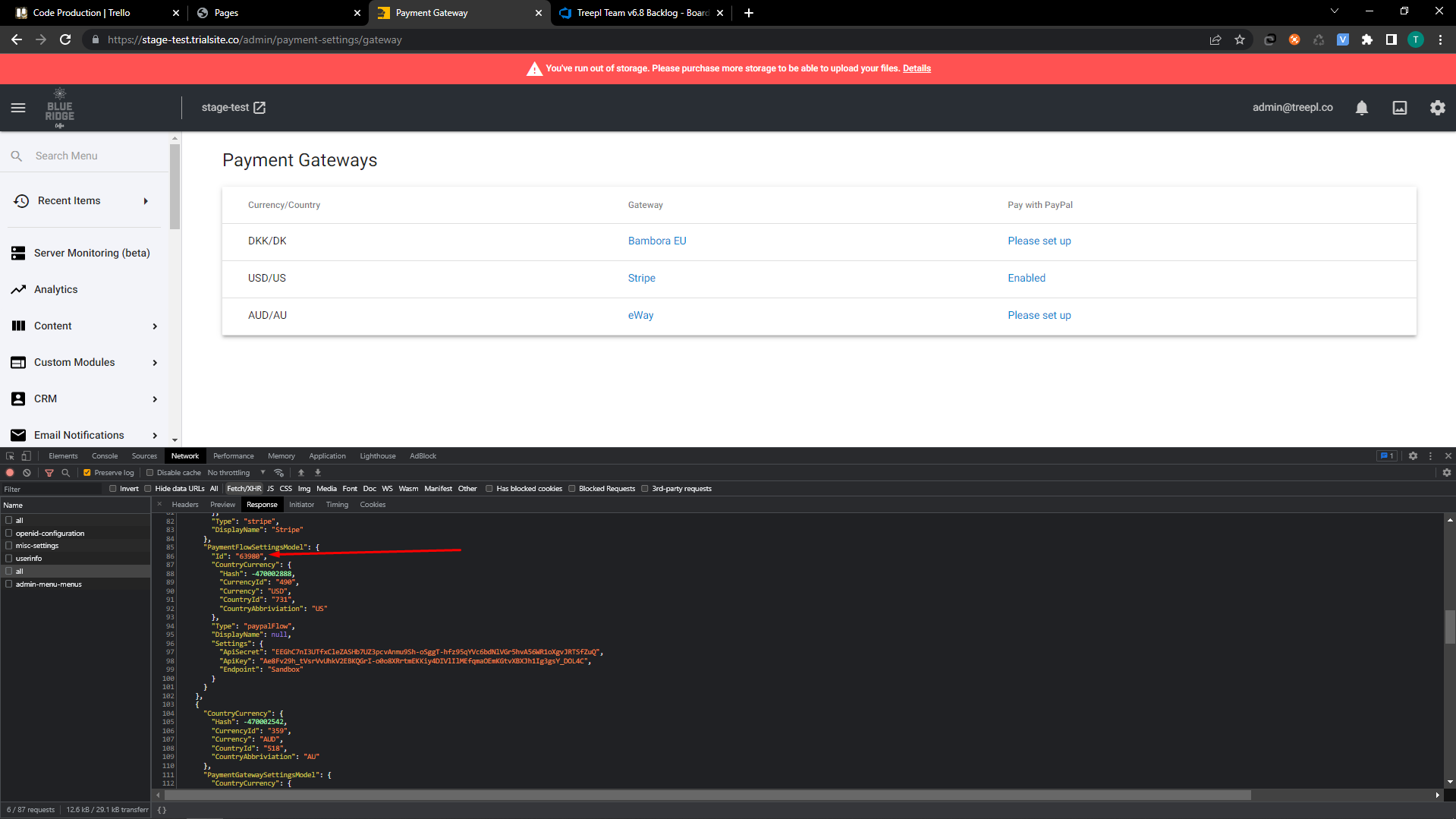Open Chrome tab search dropdown arrow

[1335, 12]
